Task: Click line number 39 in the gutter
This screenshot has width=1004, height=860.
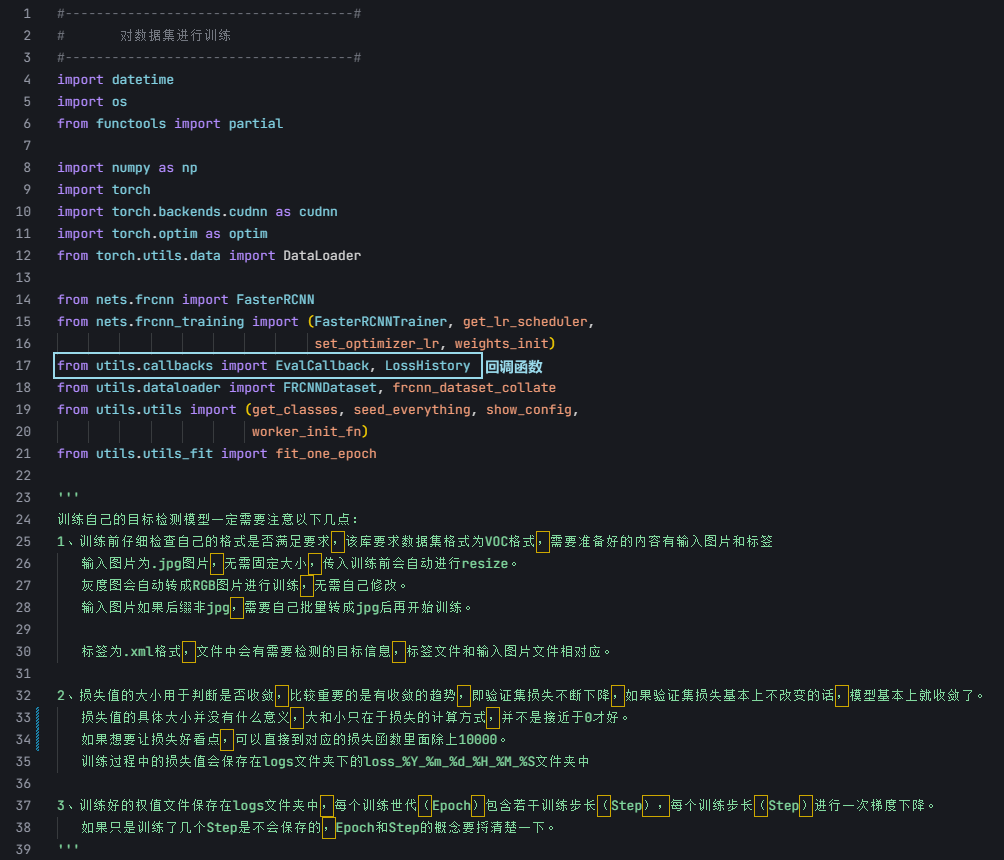Action: point(24,849)
